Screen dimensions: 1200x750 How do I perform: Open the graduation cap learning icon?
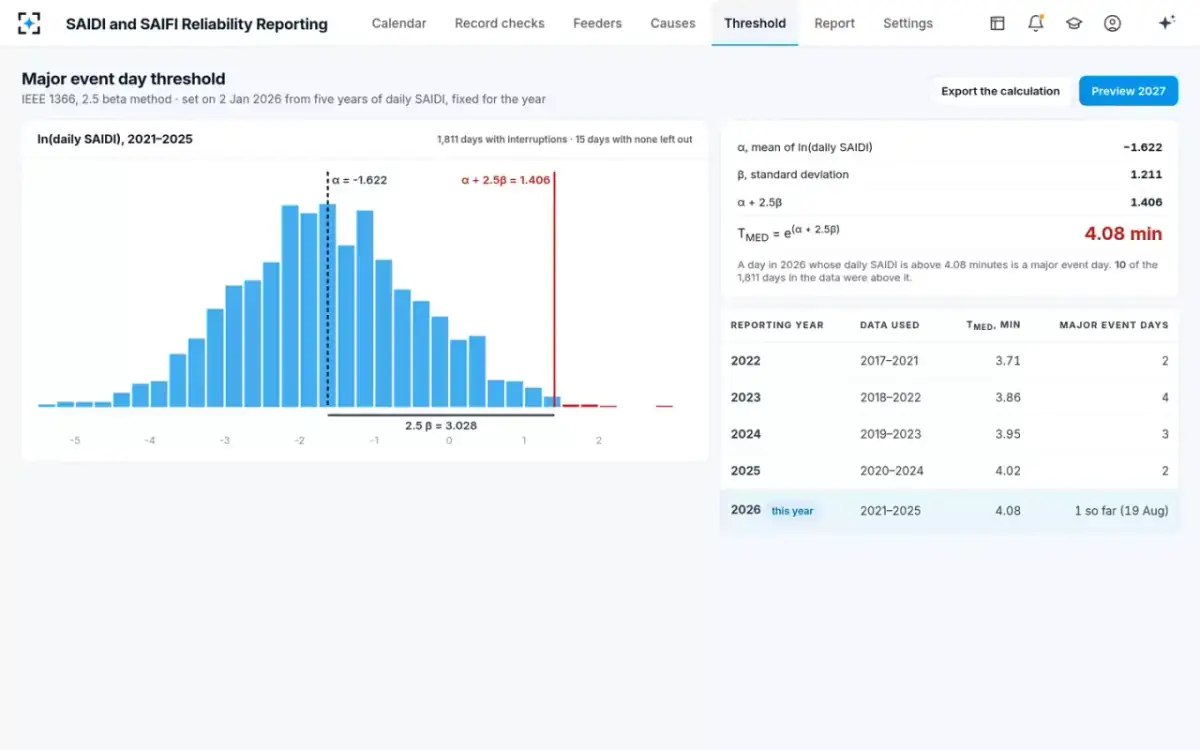(1074, 23)
